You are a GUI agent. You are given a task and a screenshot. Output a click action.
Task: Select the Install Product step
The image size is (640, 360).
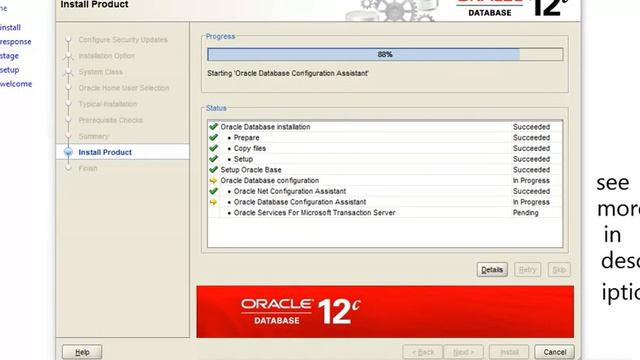coord(105,152)
